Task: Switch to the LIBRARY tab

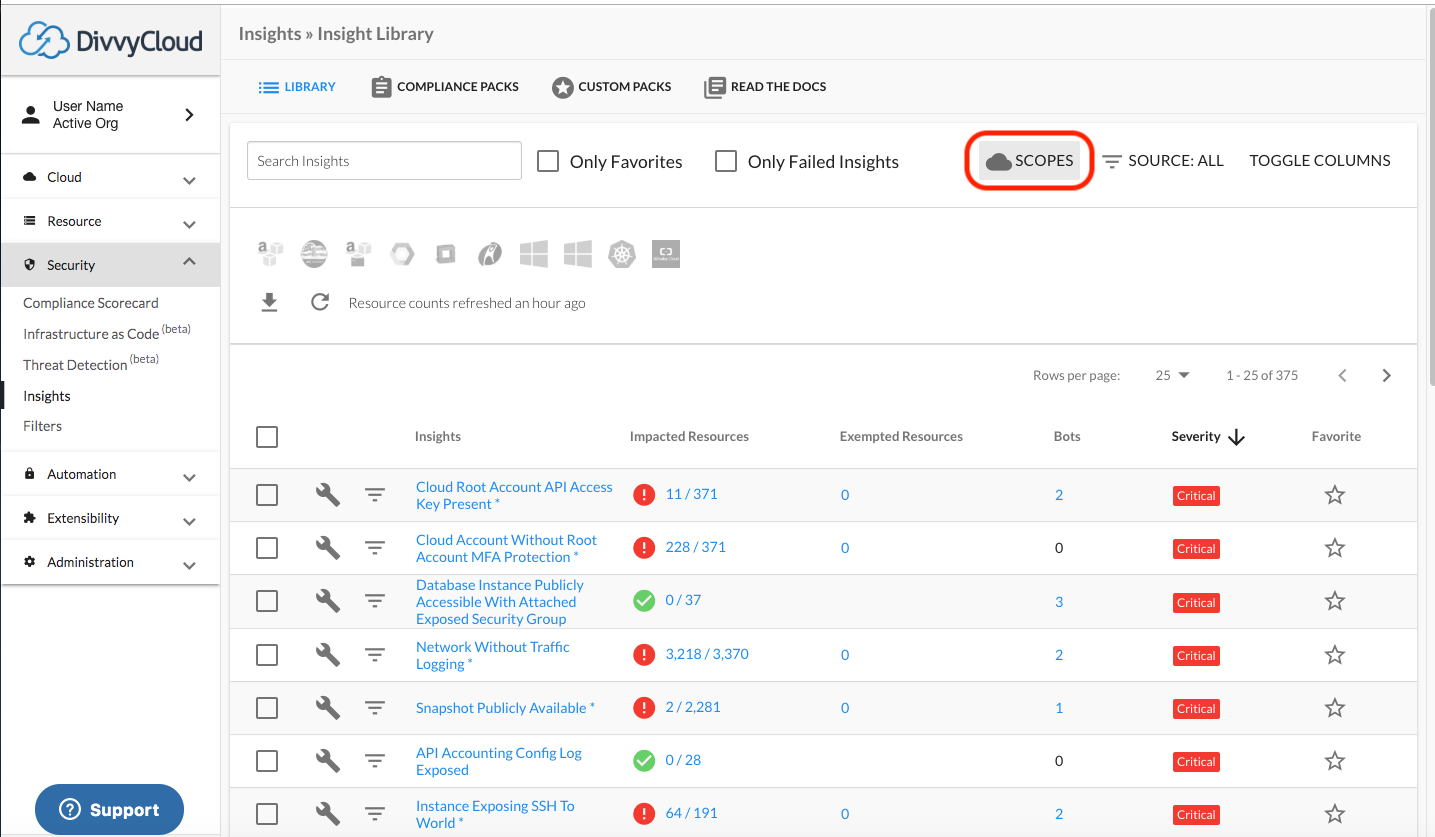Action: pos(297,87)
